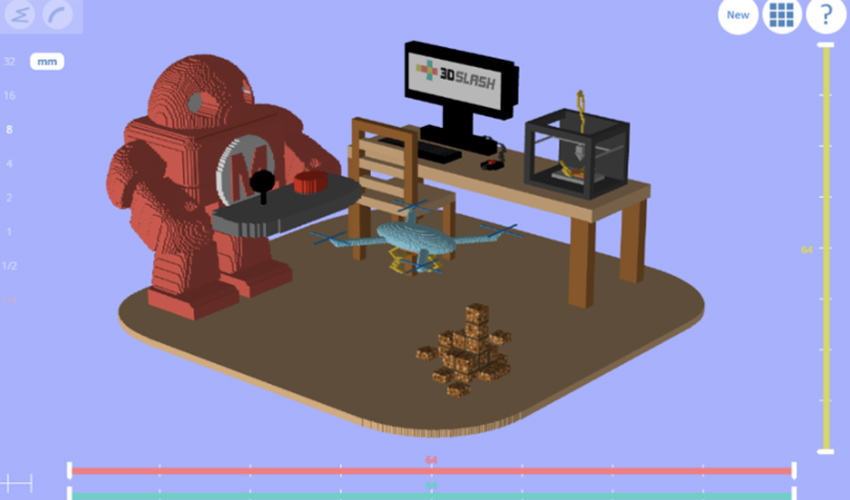
Task: Set cube size to 16
Action: click(9, 95)
